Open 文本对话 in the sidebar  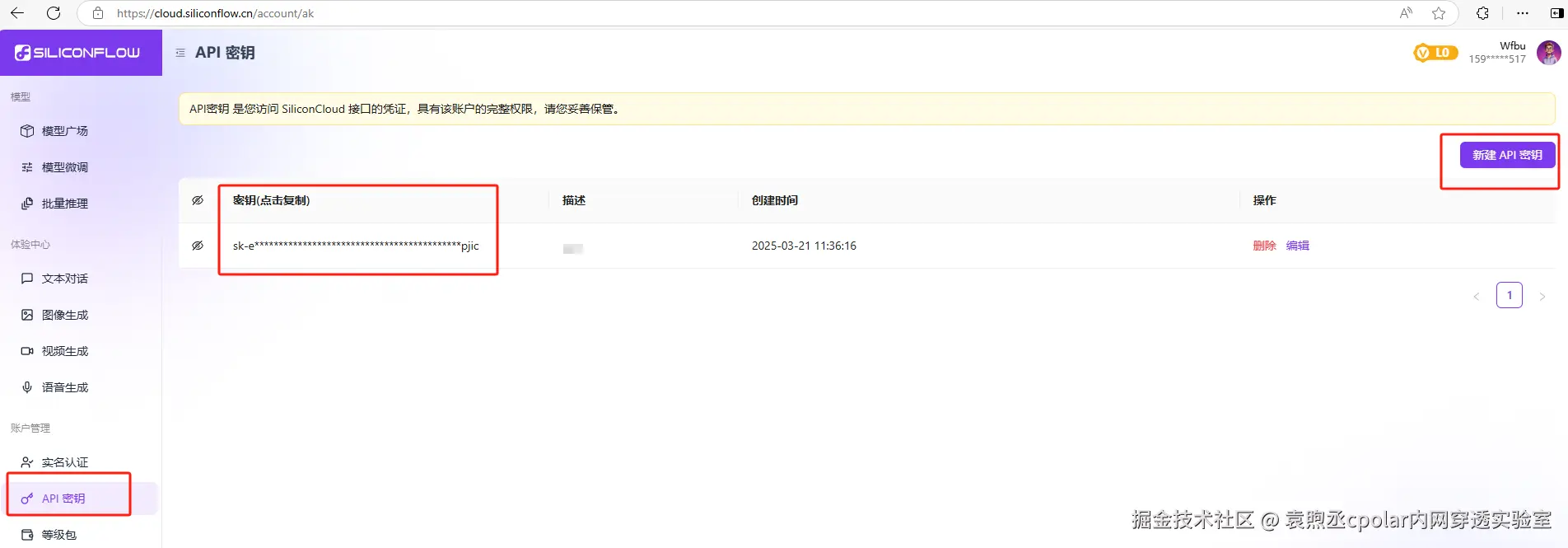54,279
